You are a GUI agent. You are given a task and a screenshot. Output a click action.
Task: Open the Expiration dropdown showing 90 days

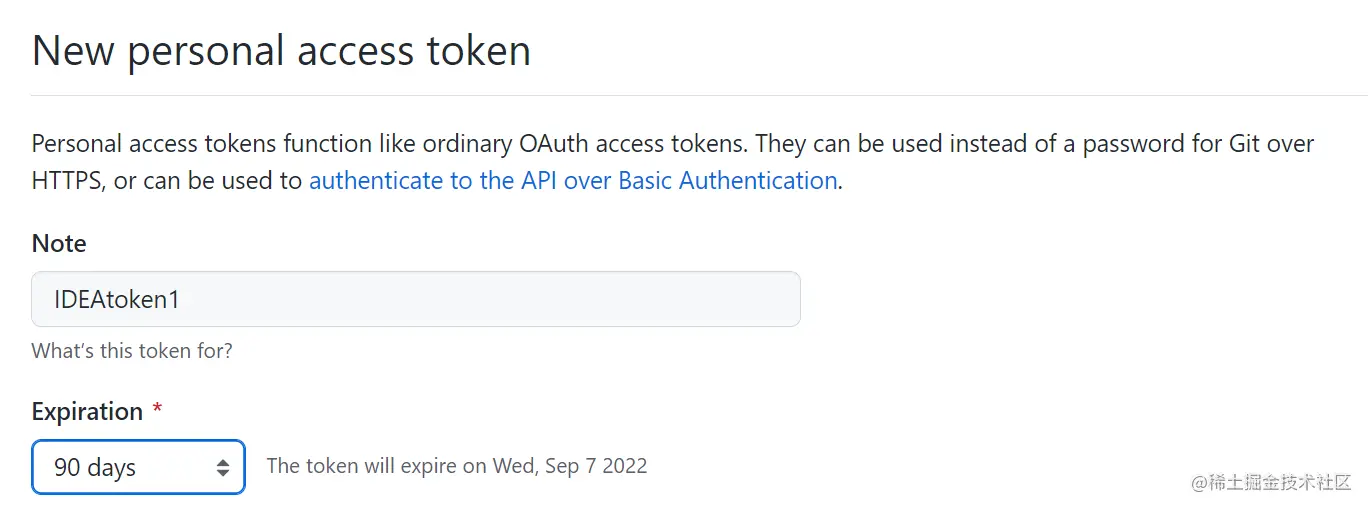point(138,467)
